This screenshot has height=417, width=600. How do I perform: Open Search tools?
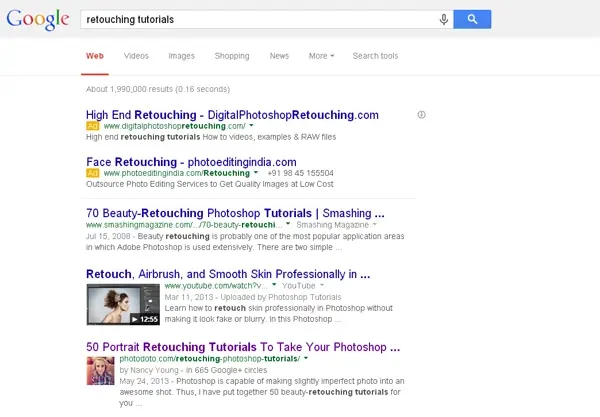pos(375,56)
